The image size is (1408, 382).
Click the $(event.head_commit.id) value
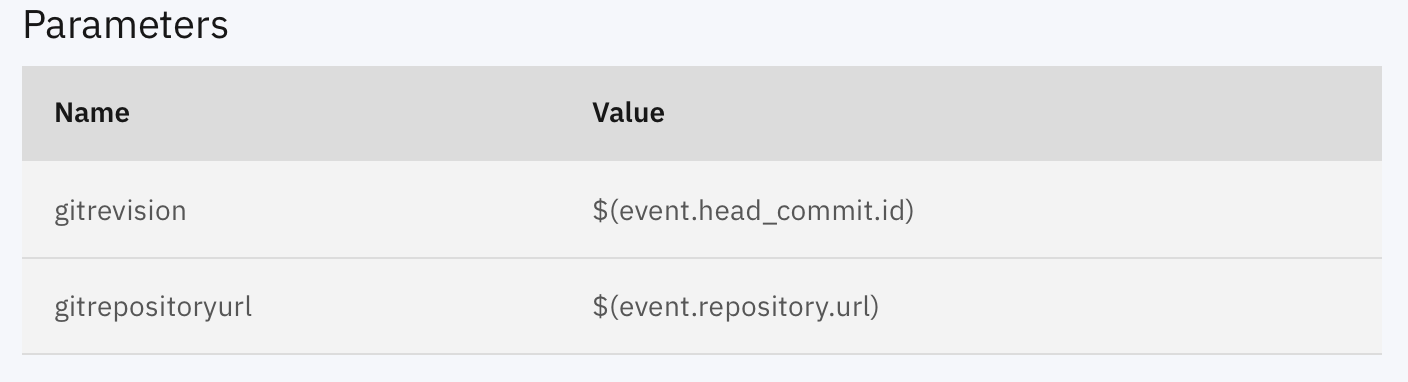tap(753, 211)
